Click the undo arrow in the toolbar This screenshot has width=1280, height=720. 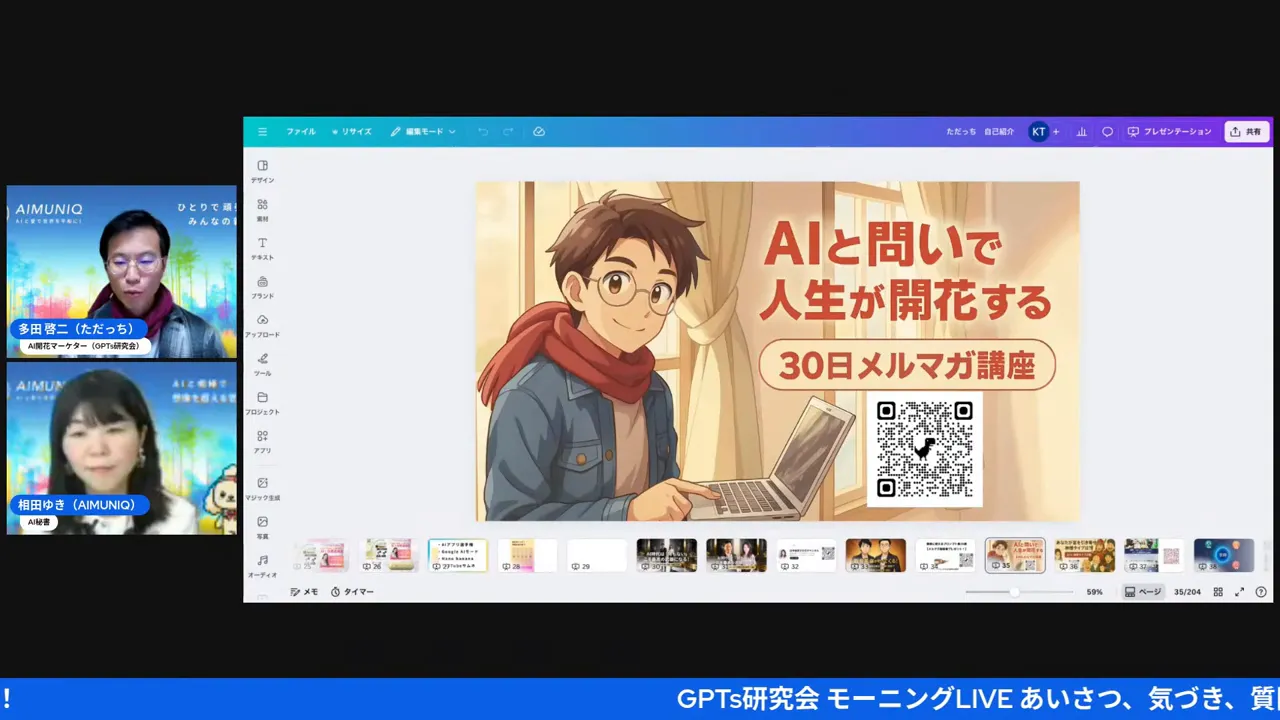pyautogui.click(x=481, y=131)
